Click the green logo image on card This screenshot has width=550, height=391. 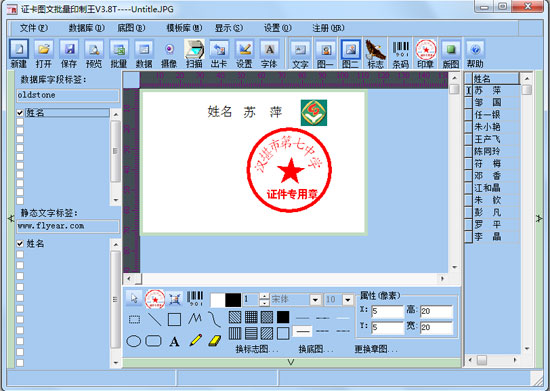coord(314,113)
